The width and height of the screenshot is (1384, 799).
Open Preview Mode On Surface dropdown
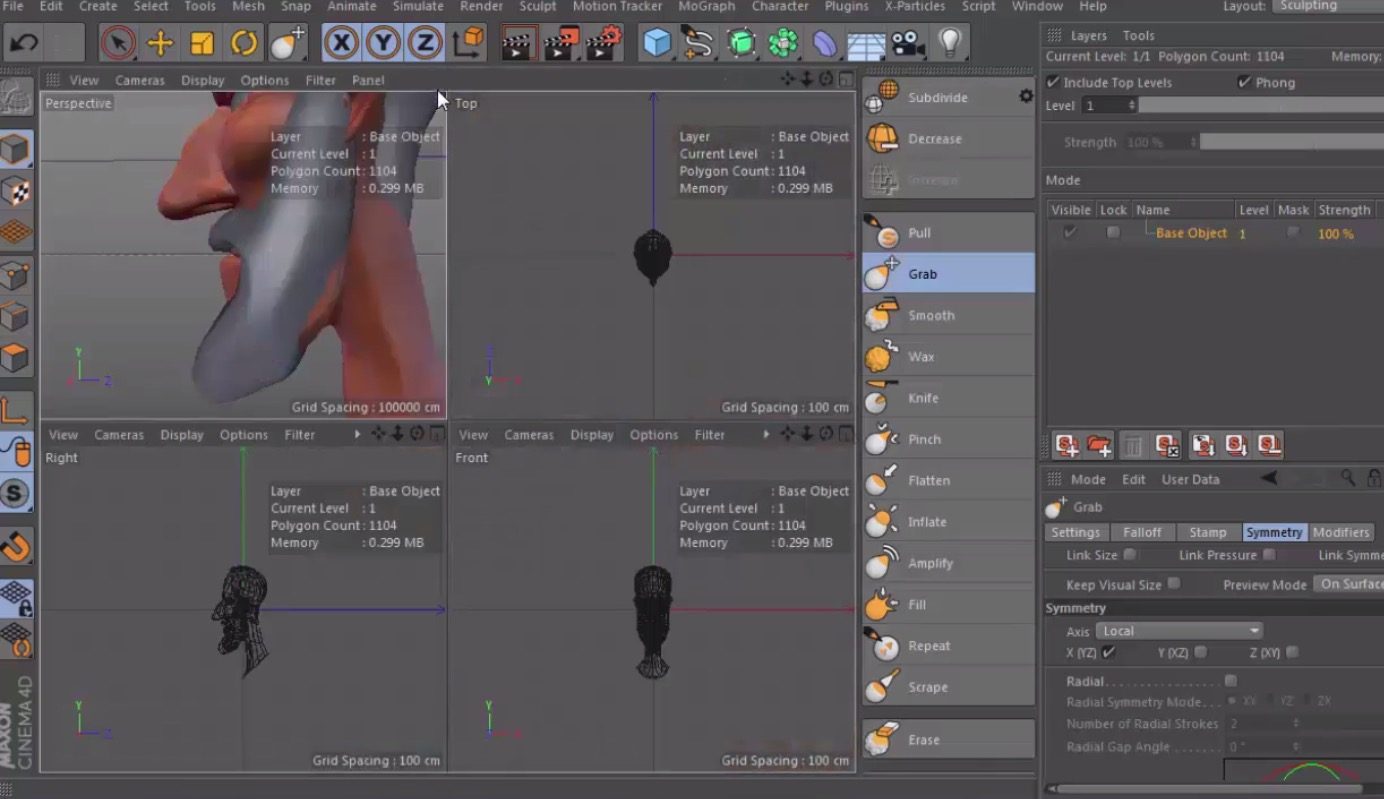pos(1348,584)
